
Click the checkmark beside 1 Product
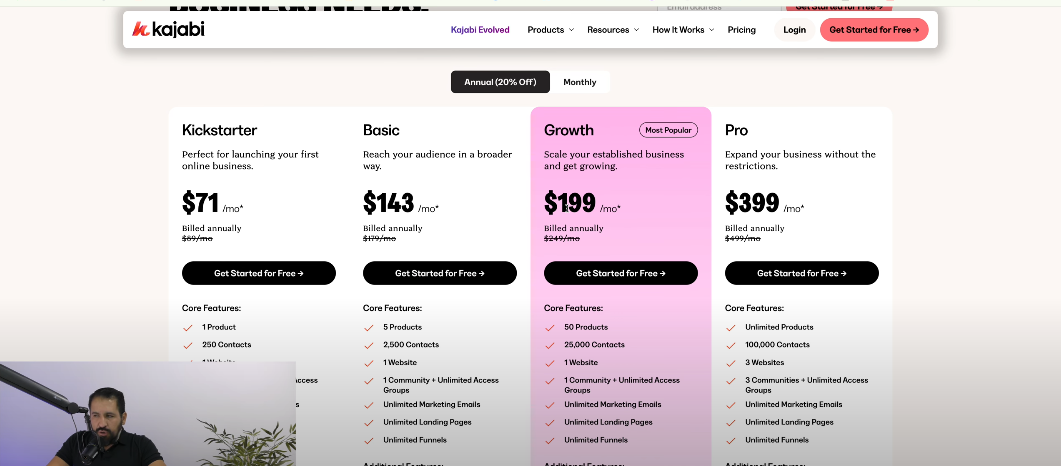pyautogui.click(x=187, y=328)
